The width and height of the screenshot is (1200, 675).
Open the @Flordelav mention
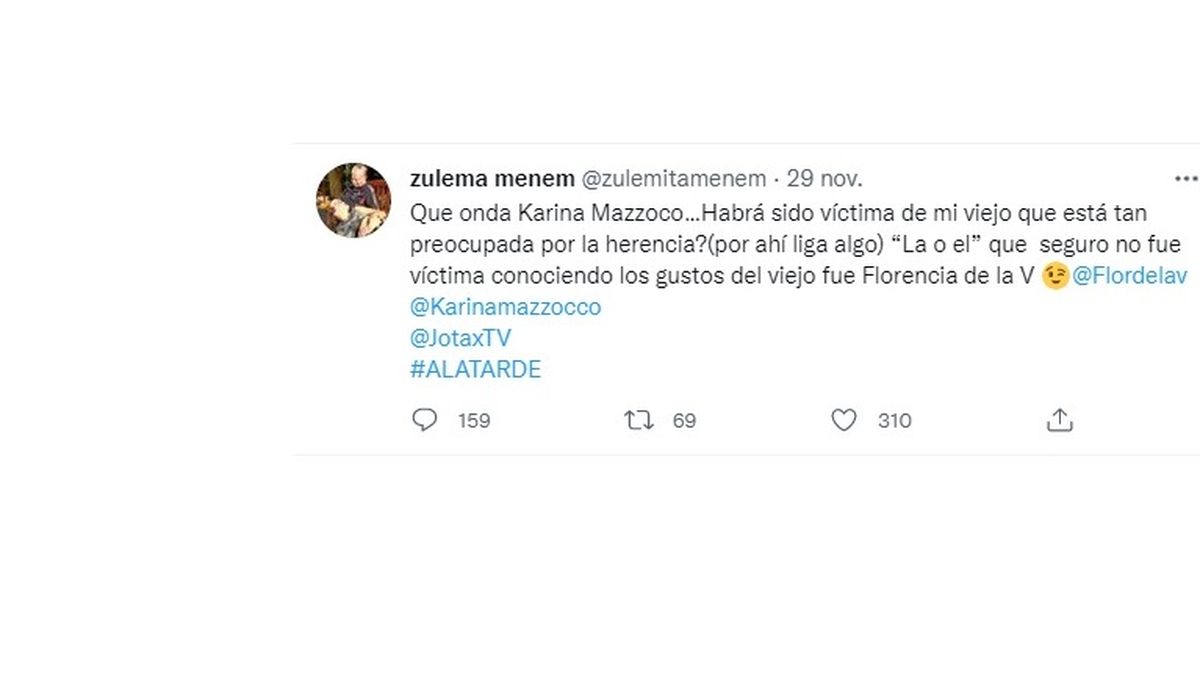(x=1134, y=276)
